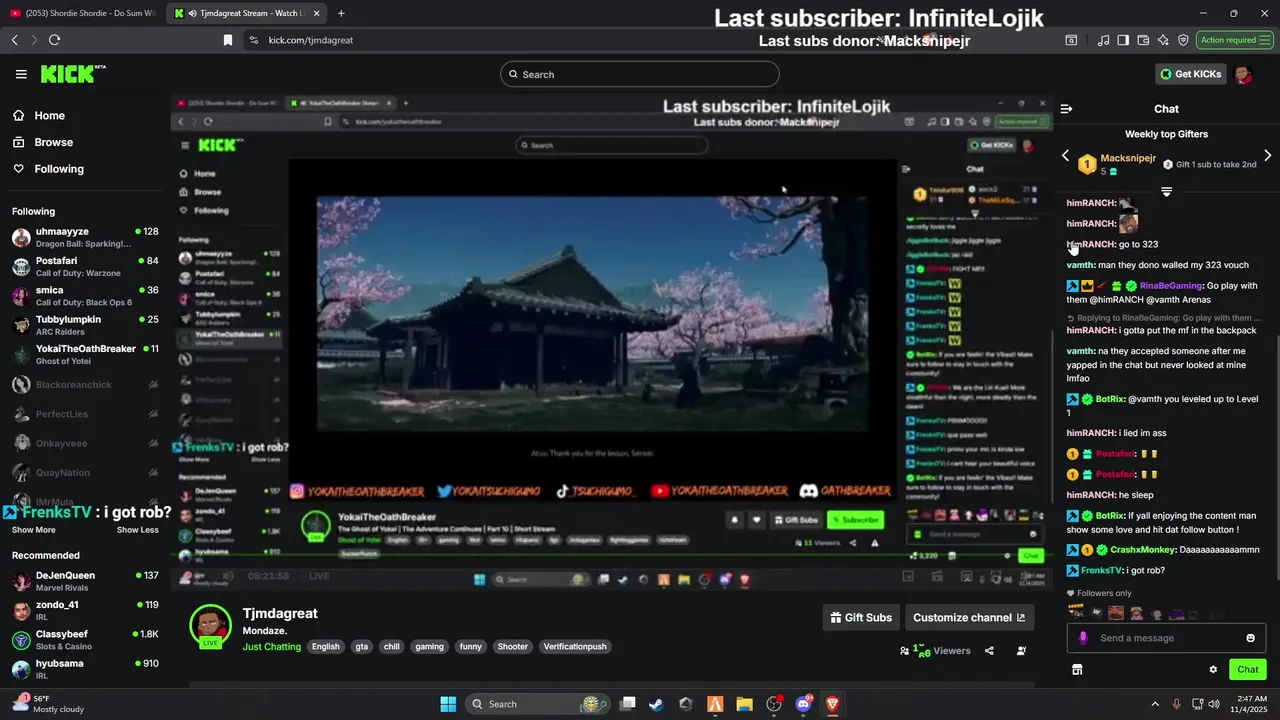
Task: Show next weekly top gifter
Action: point(1267,156)
